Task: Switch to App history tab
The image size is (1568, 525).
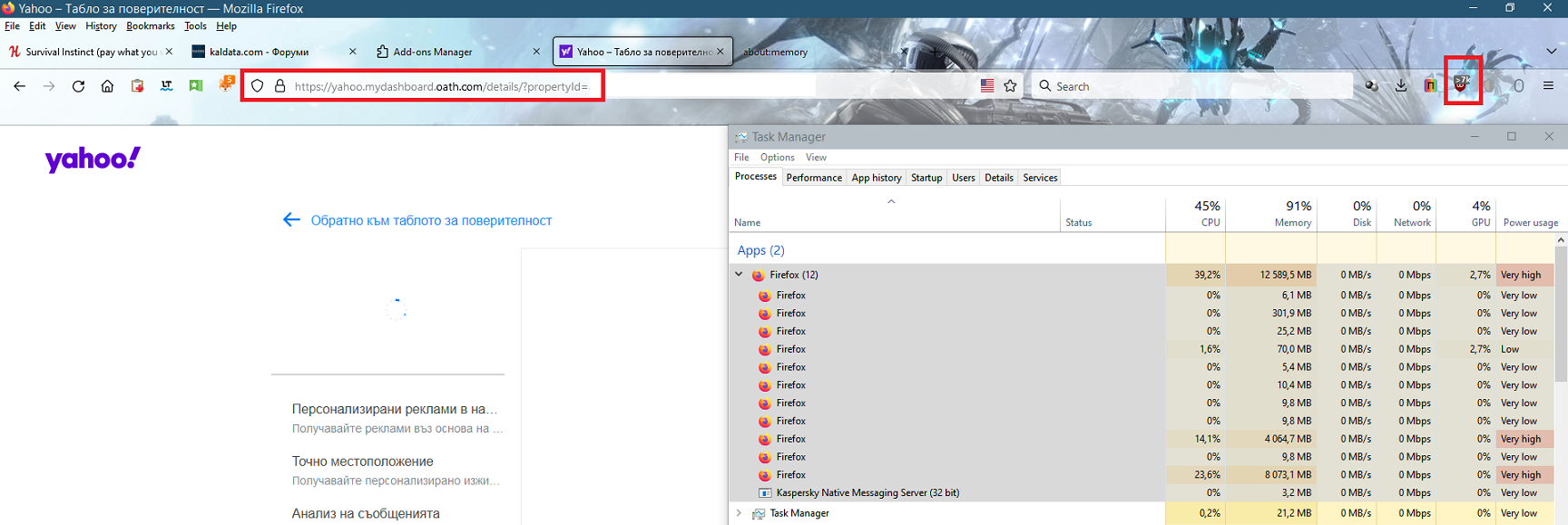Action: (x=877, y=178)
